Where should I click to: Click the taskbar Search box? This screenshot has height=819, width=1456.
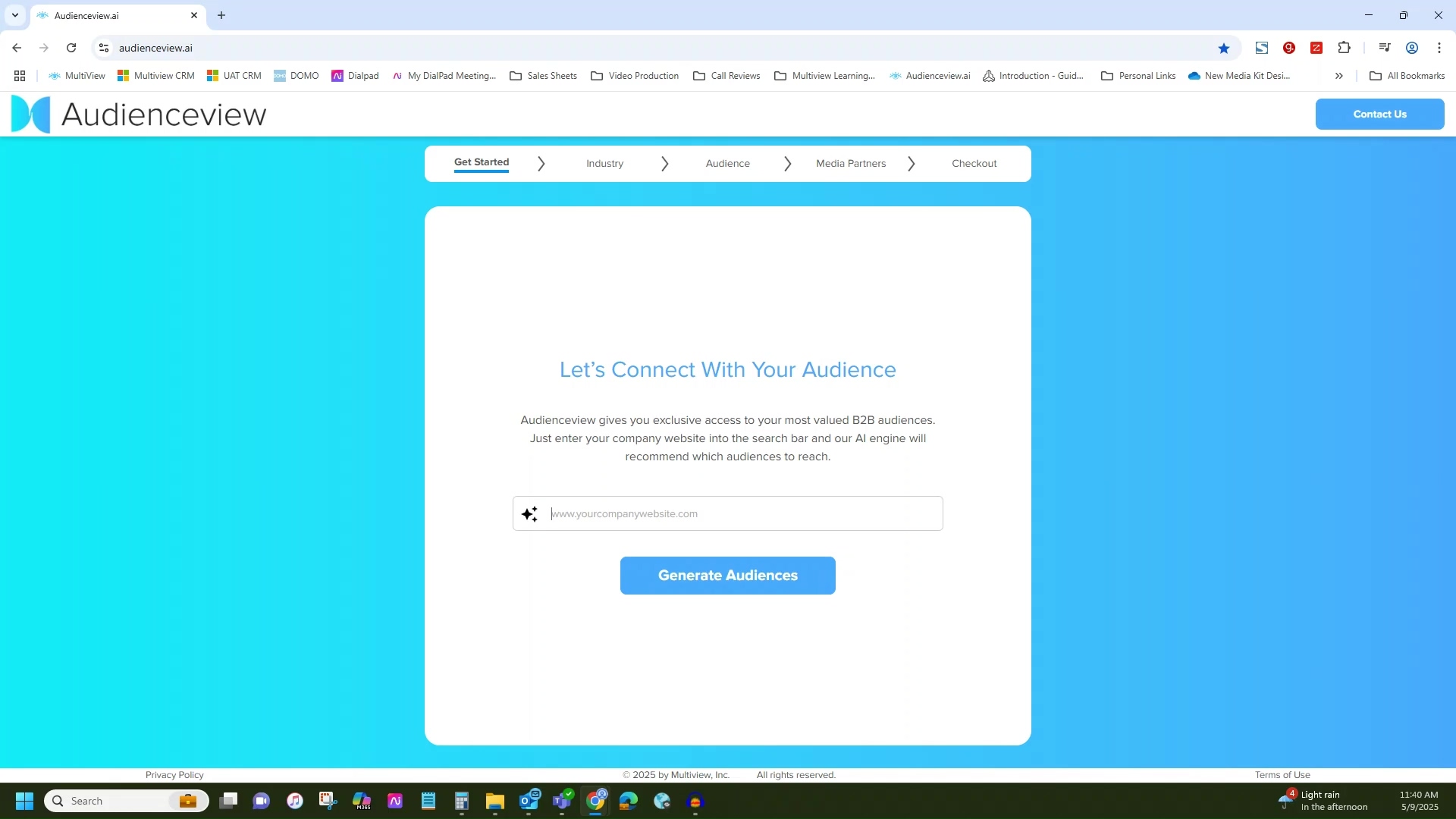[x=127, y=801]
